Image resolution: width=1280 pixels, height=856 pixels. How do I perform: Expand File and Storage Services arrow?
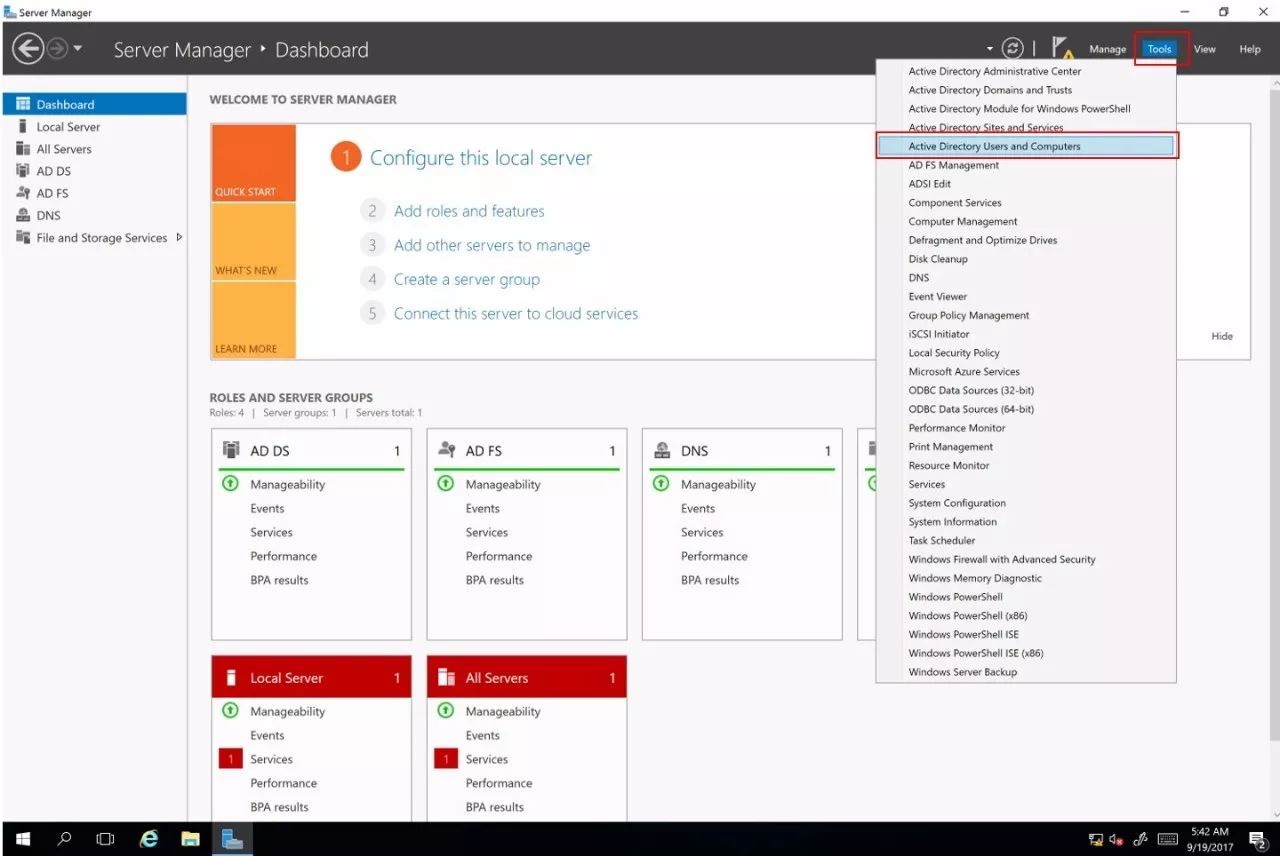coord(179,237)
